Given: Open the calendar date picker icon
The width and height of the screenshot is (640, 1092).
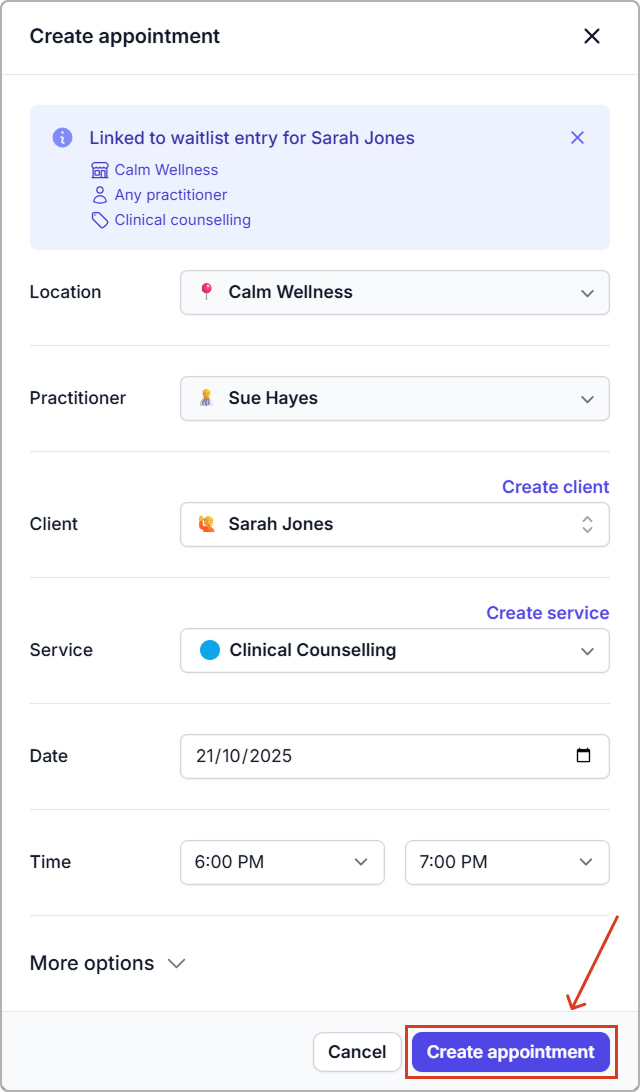Looking at the screenshot, I should pyautogui.click(x=584, y=756).
